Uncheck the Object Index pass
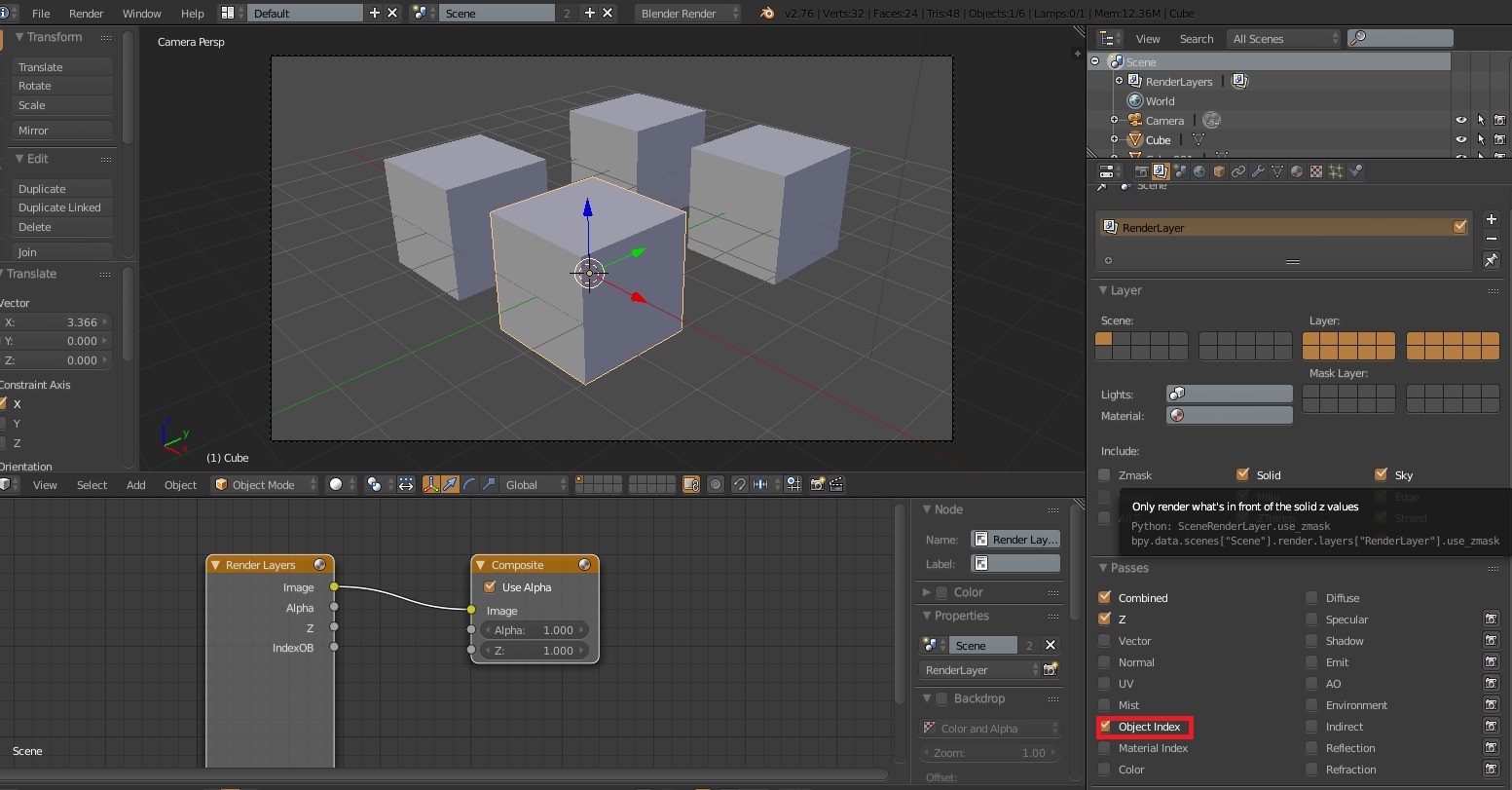The height and width of the screenshot is (790, 1512). (1105, 727)
